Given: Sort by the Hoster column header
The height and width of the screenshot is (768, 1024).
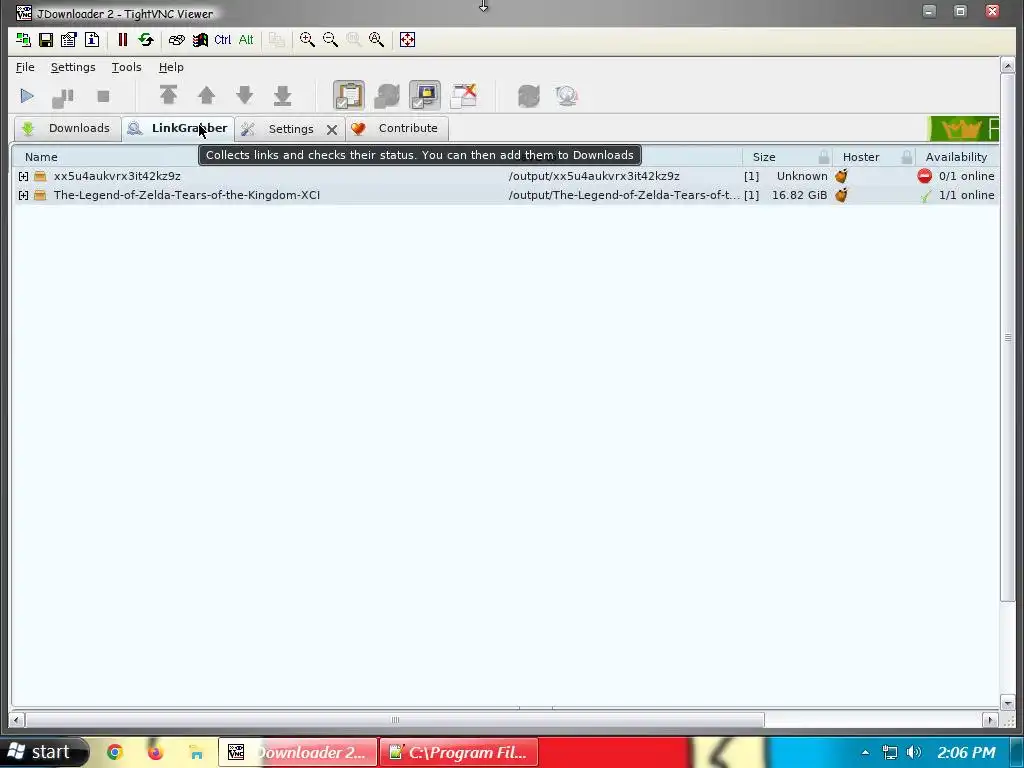Looking at the screenshot, I should tap(861, 157).
